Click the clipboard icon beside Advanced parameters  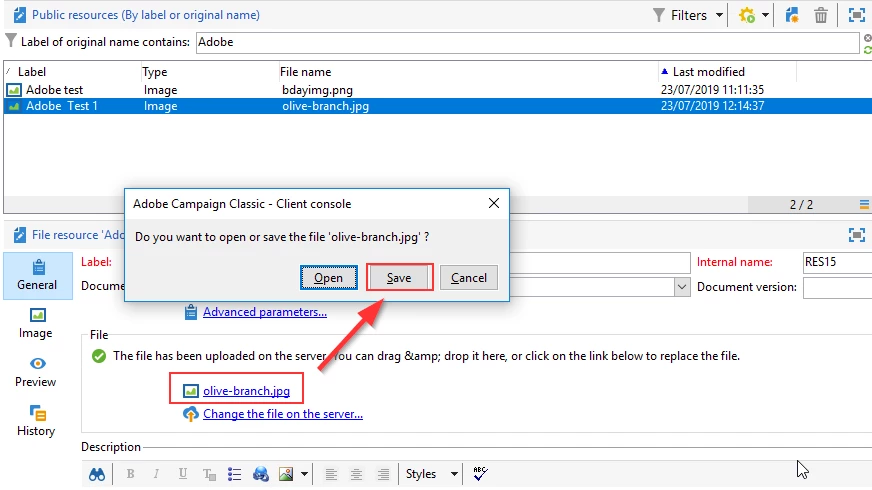(x=191, y=312)
